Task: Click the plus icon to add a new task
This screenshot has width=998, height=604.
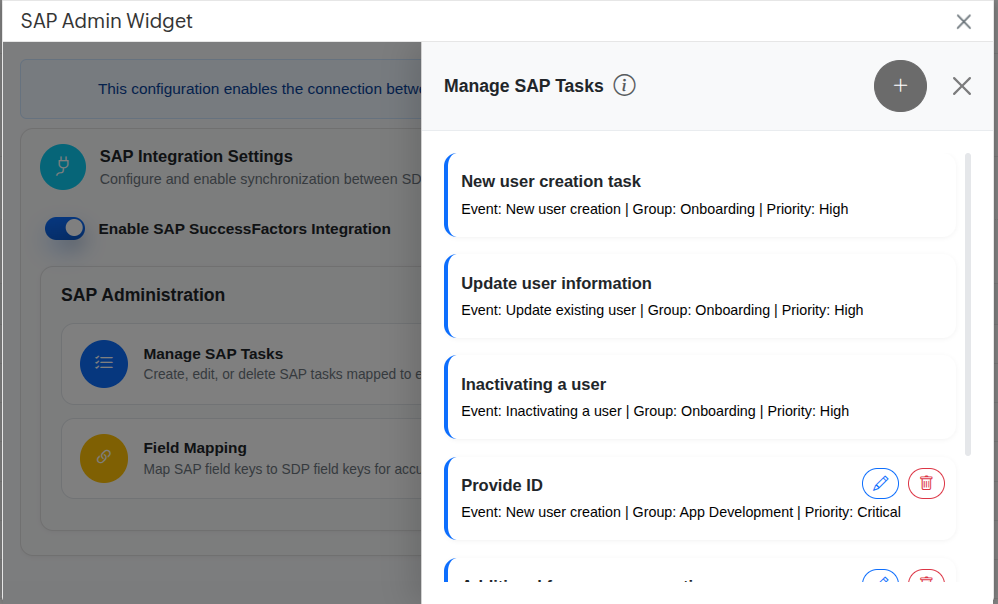Action: (x=899, y=86)
